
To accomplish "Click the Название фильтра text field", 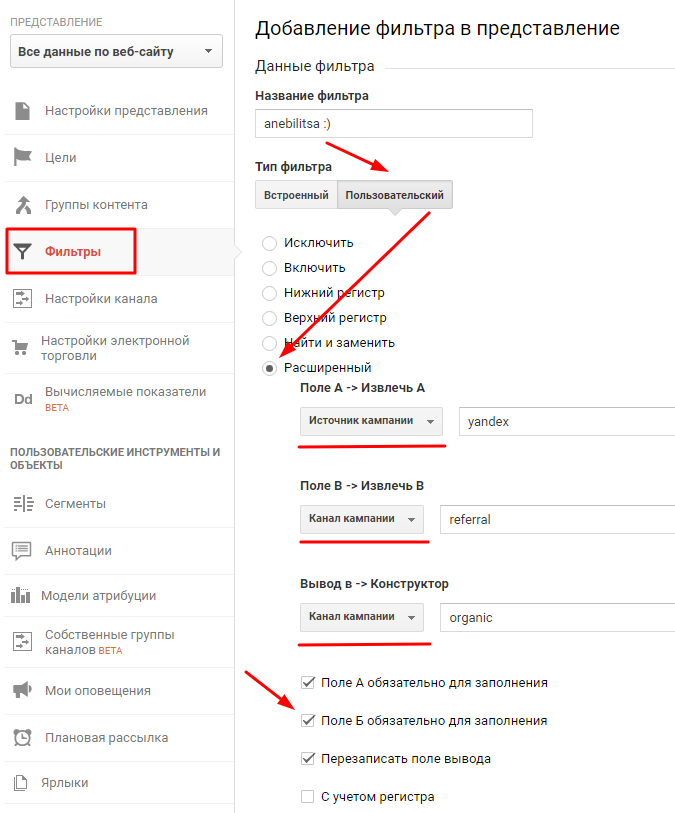I will [394, 123].
